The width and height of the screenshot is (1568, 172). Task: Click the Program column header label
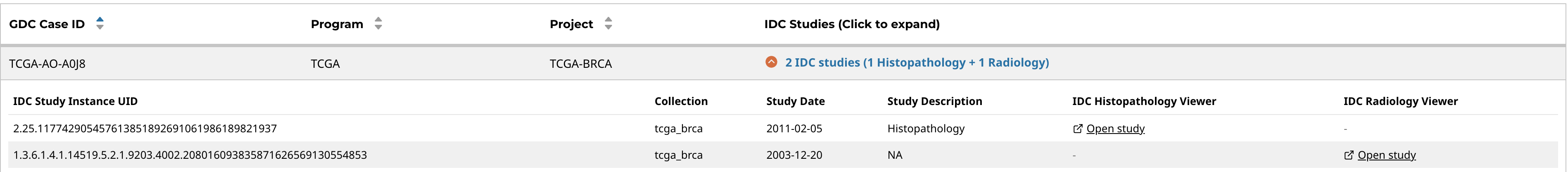pos(337,24)
